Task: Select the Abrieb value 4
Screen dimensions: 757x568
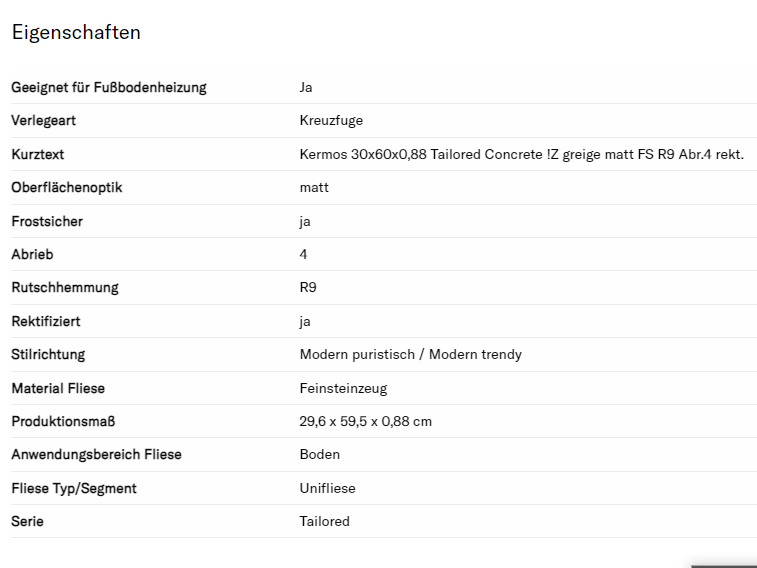Action: [x=304, y=254]
